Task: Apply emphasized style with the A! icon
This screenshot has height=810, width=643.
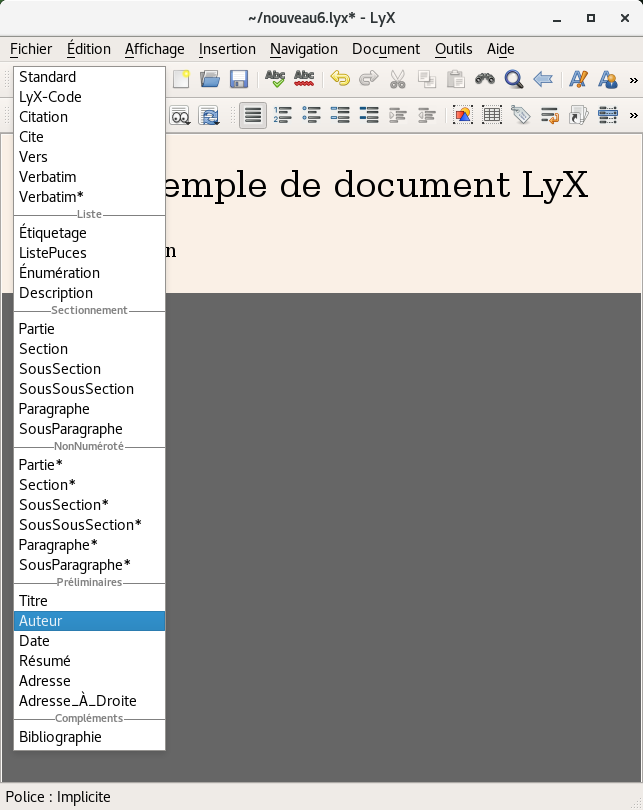Action: [x=578, y=79]
